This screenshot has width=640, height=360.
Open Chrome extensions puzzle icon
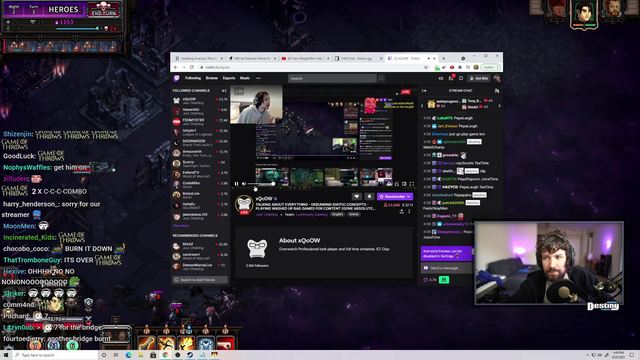(460, 67)
